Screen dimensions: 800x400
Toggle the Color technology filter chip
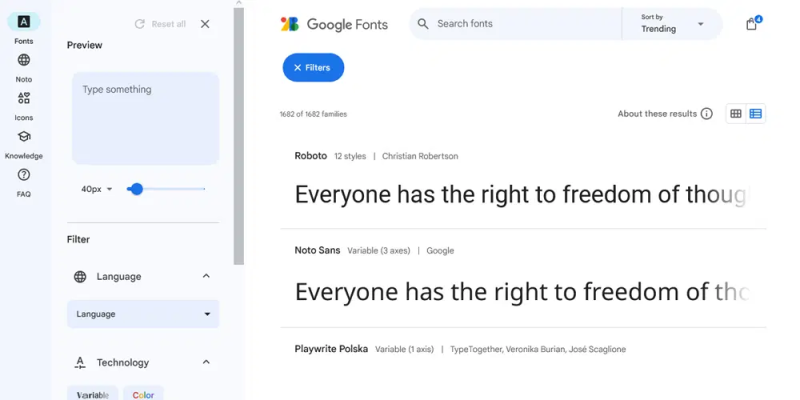point(143,394)
